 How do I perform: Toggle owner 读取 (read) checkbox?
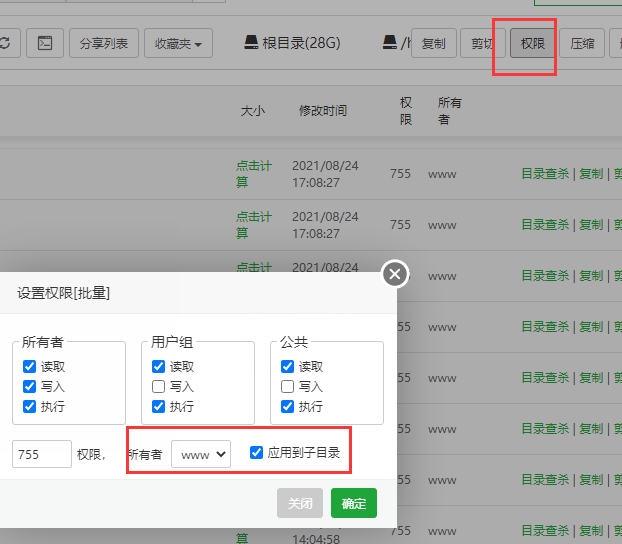29,366
